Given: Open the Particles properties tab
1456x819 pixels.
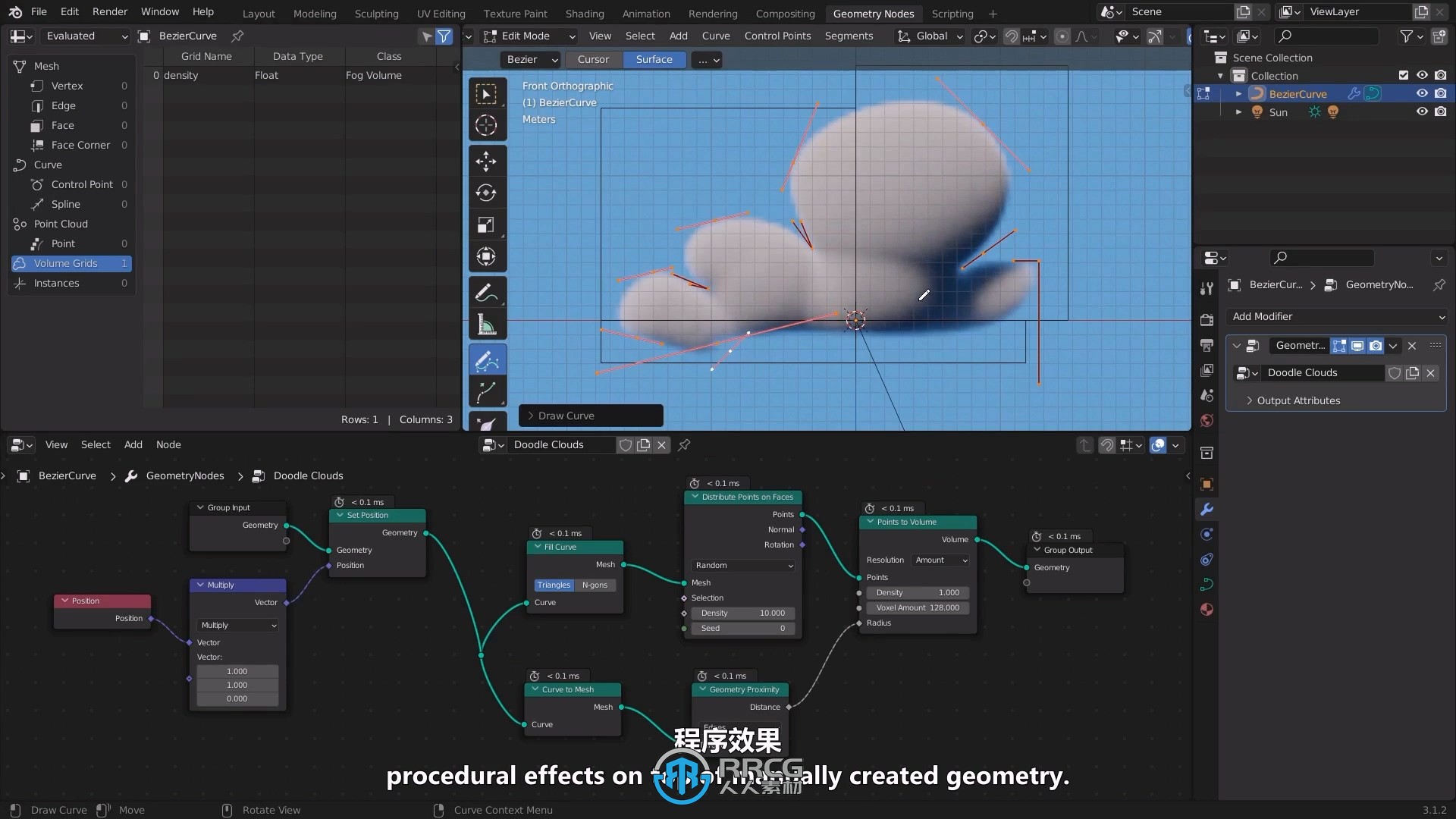Looking at the screenshot, I should [1207, 534].
